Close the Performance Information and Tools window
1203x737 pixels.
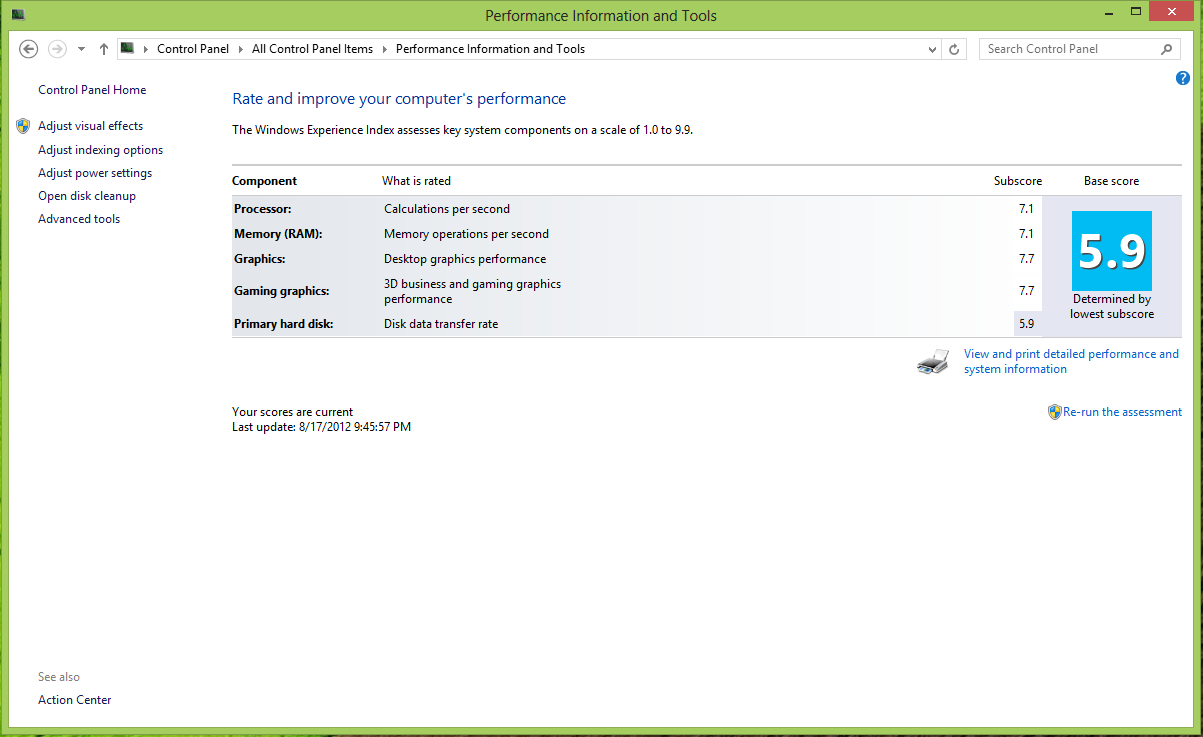tap(1171, 13)
